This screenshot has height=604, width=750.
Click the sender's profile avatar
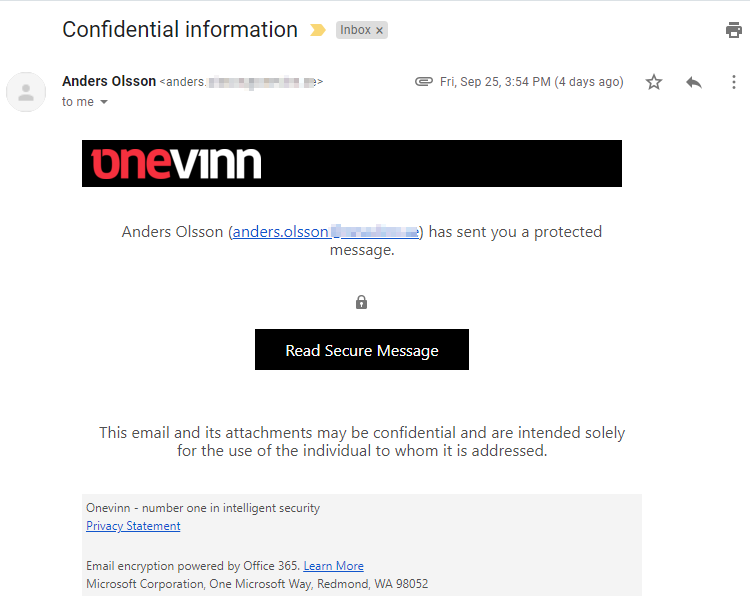click(26, 92)
